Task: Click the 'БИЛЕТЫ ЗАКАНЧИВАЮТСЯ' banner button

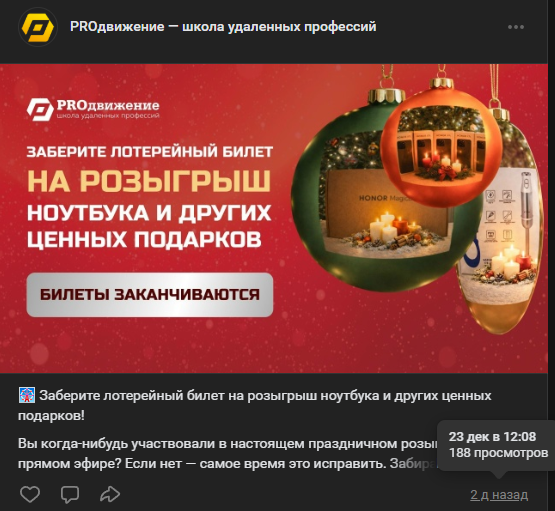Action: [x=150, y=294]
